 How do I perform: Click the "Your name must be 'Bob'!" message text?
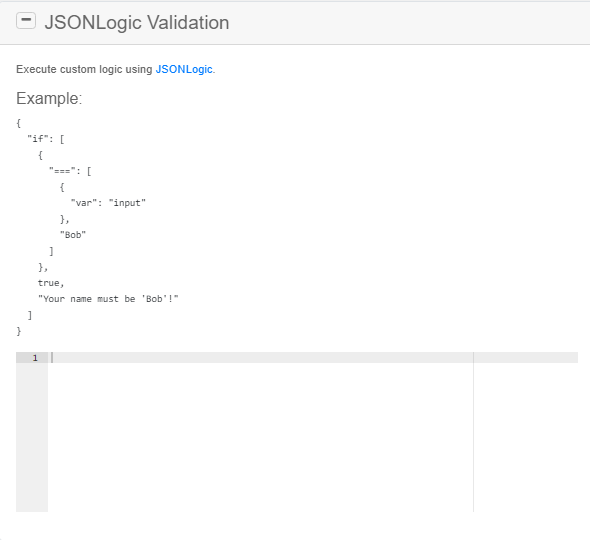108,299
